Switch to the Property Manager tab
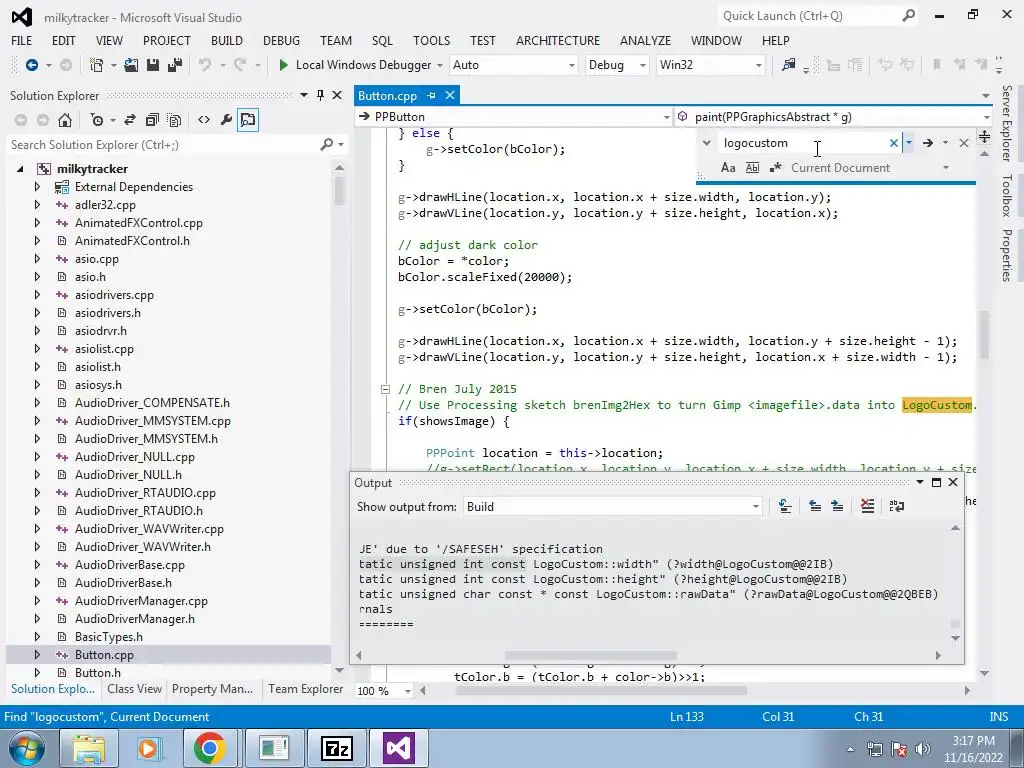The height and width of the screenshot is (768, 1024). 212,689
